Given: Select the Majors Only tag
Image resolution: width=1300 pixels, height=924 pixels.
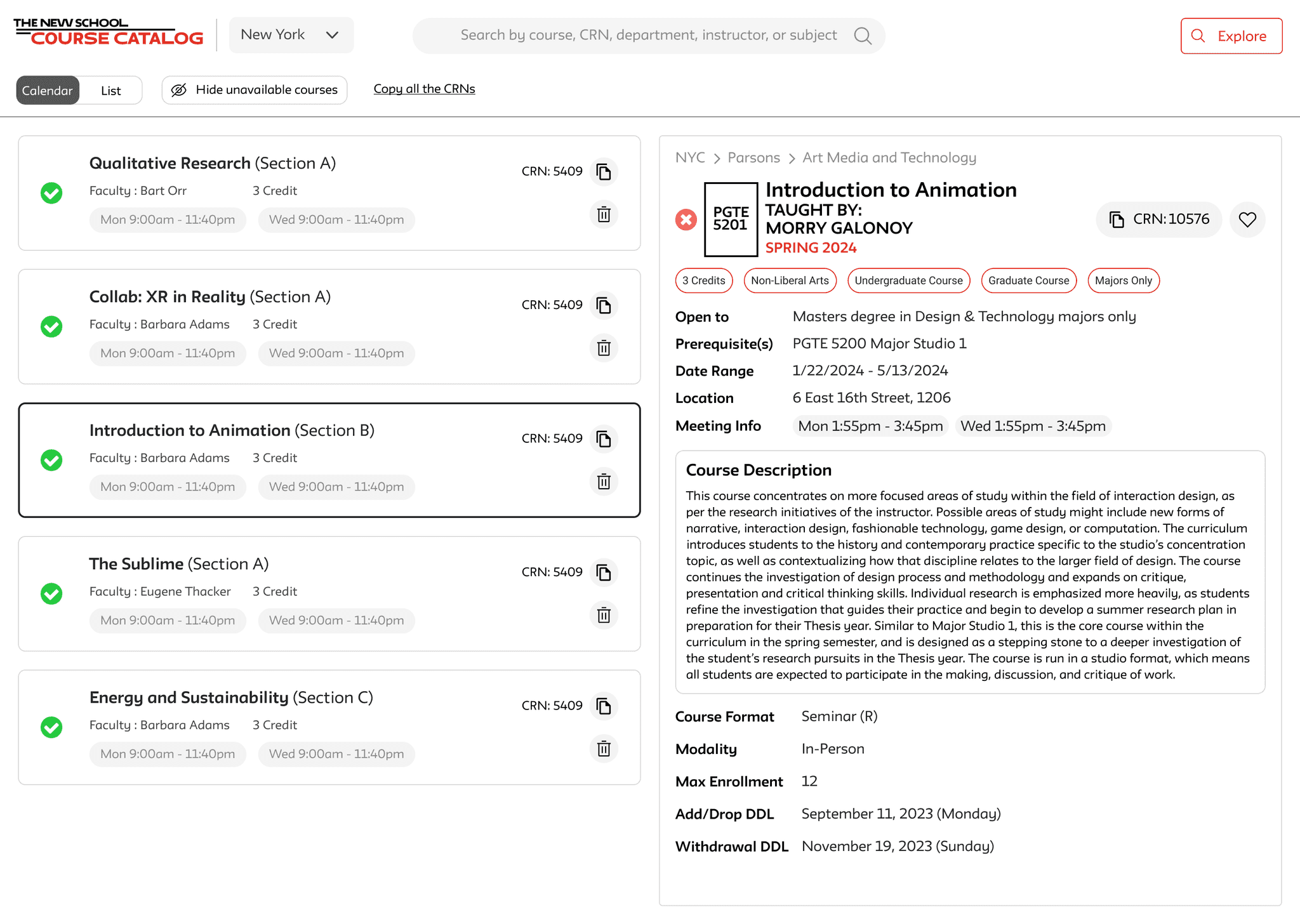Looking at the screenshot, I should coord(1123,280).
